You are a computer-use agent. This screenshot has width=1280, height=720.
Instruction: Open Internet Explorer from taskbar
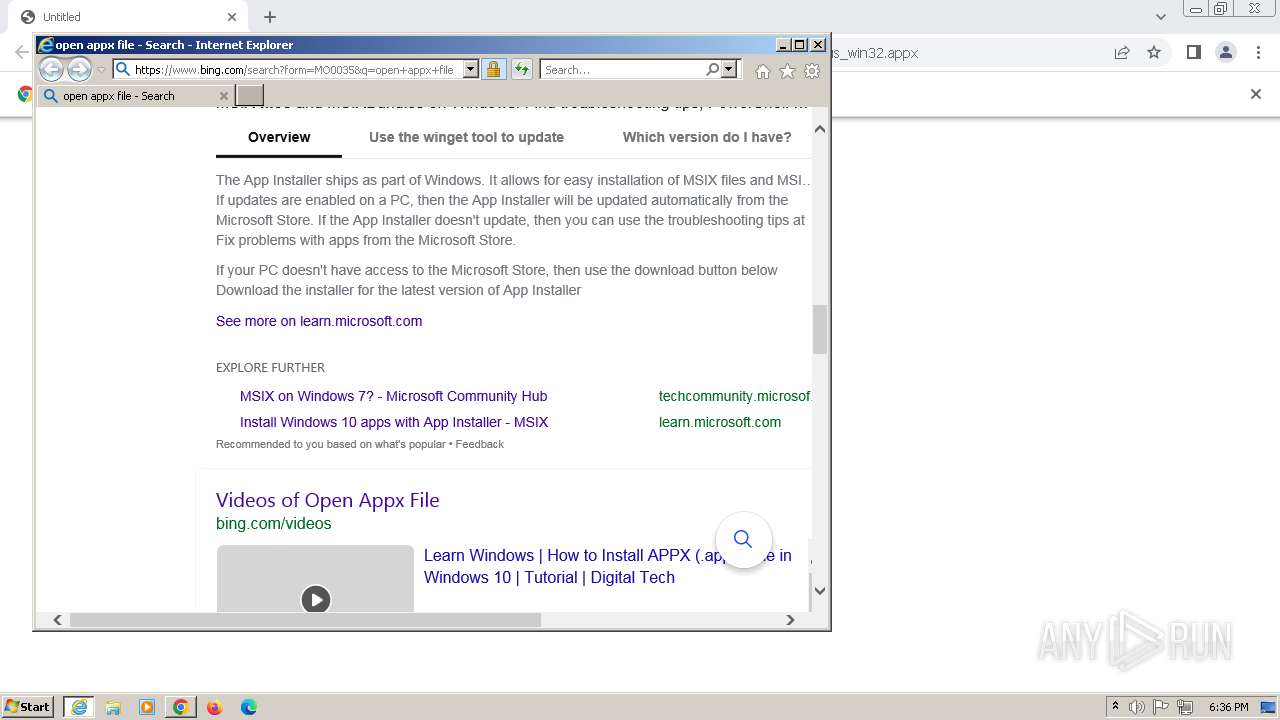coord(79,707)
